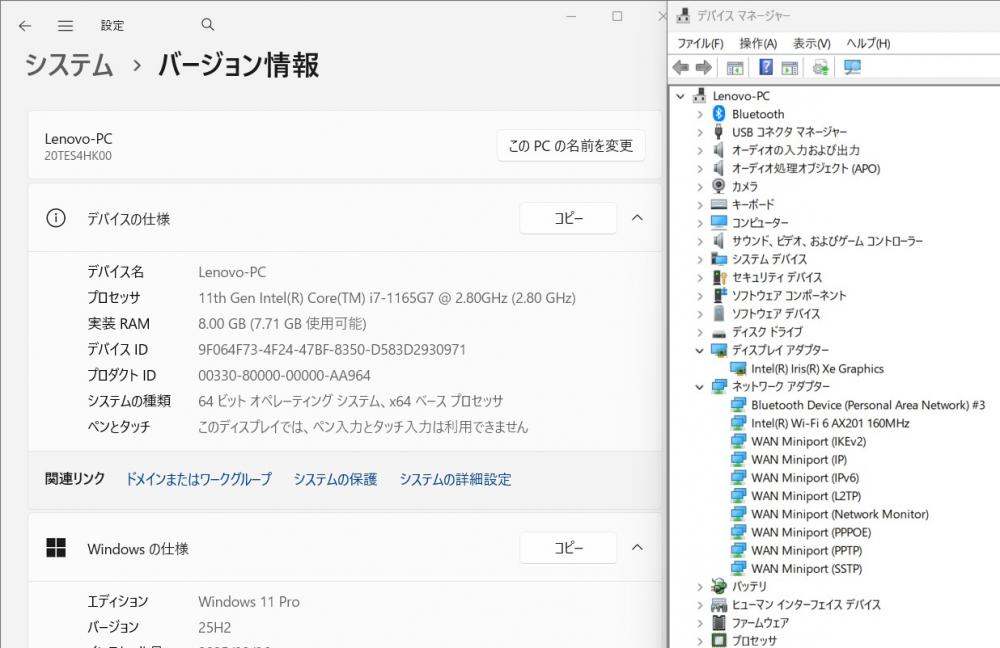Click the Settings search magnifier icon
Image resolution: width=1000 pixels, height=648 pixels.
pyautogui.click(x=208, y=25)
